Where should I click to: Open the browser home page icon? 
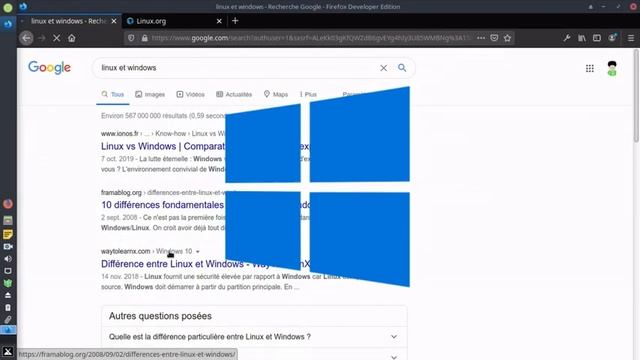(x=72, y=38)
